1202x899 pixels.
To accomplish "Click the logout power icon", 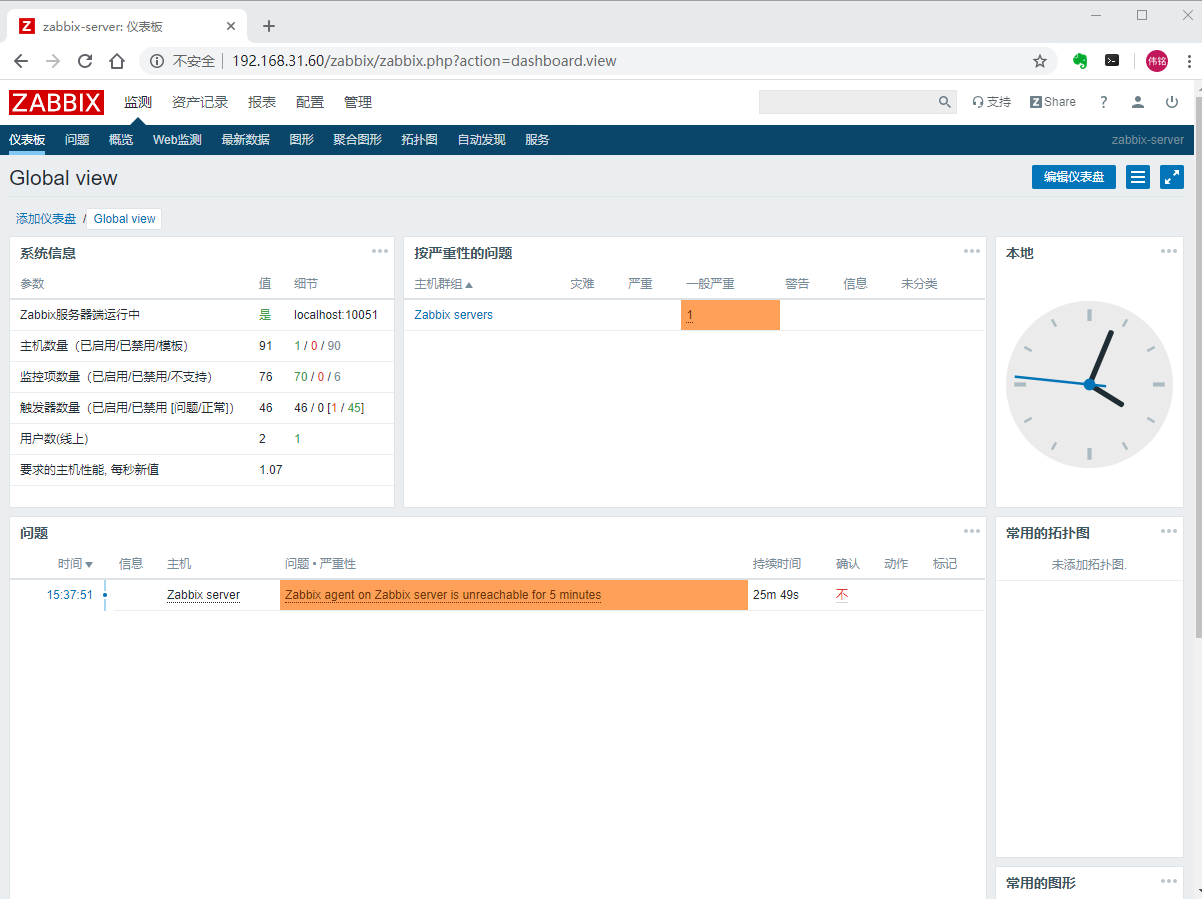I will click(1172, 102).
